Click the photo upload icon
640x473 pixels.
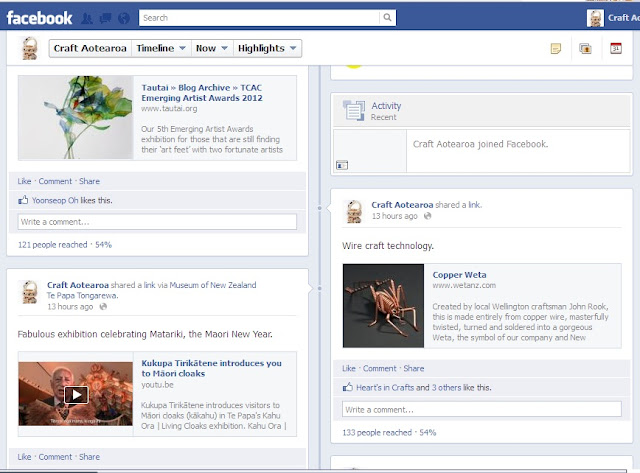585,49
